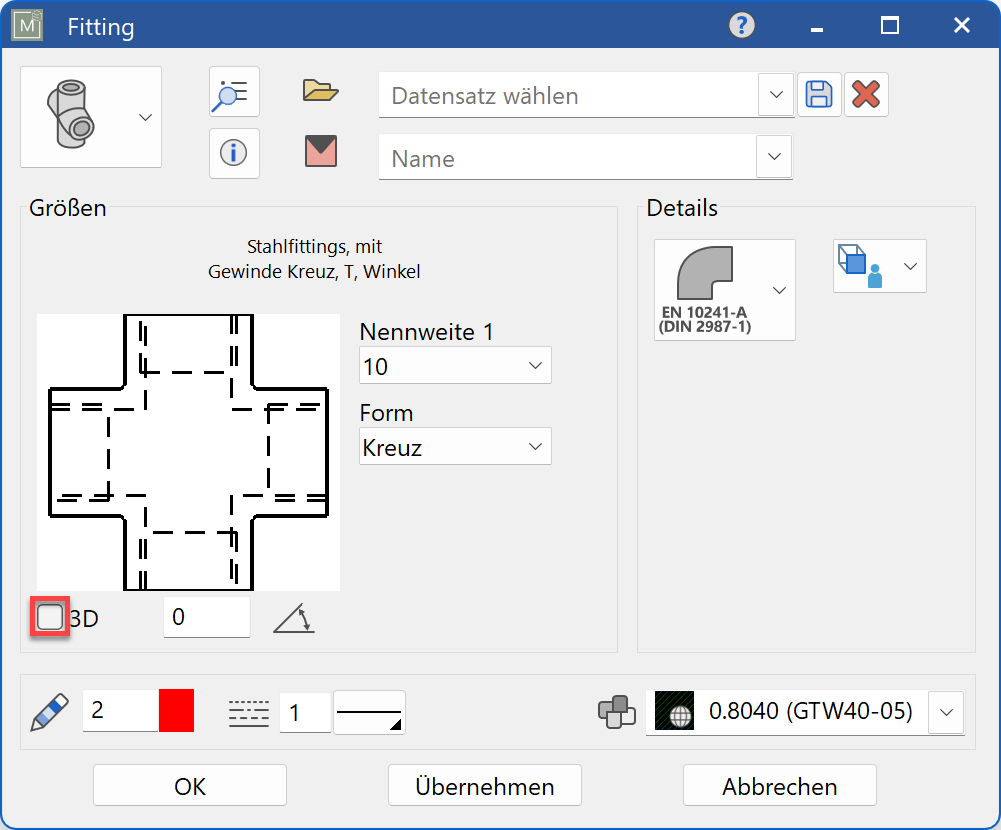Apply changes using Übernehmen
This screenshot has width=1001, height=830.
coord(484,785)
